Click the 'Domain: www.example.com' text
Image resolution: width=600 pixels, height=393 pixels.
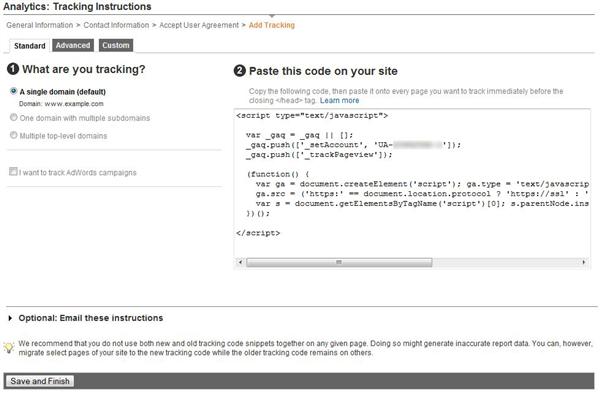(x=61, y=104)
